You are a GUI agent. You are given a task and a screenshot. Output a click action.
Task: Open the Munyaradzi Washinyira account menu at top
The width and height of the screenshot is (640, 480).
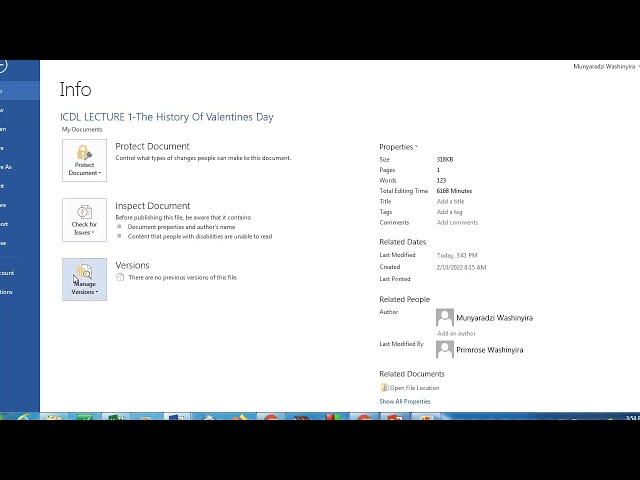pyautogui.click(x=606, y=67)
